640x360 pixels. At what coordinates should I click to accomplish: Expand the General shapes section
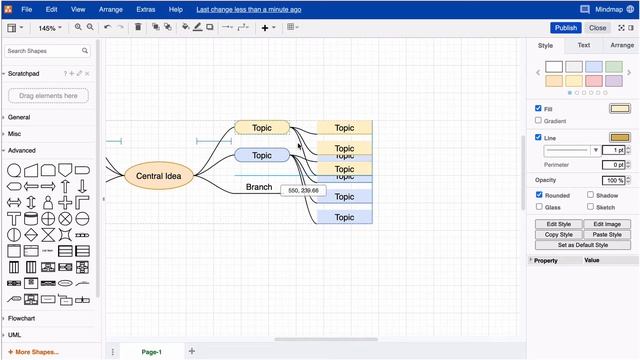pos(19,117)
